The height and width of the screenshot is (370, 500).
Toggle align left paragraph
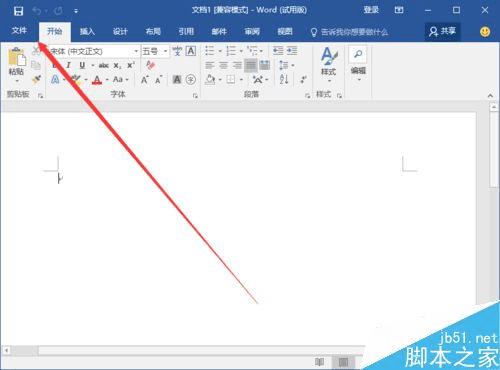click(209, 65)
